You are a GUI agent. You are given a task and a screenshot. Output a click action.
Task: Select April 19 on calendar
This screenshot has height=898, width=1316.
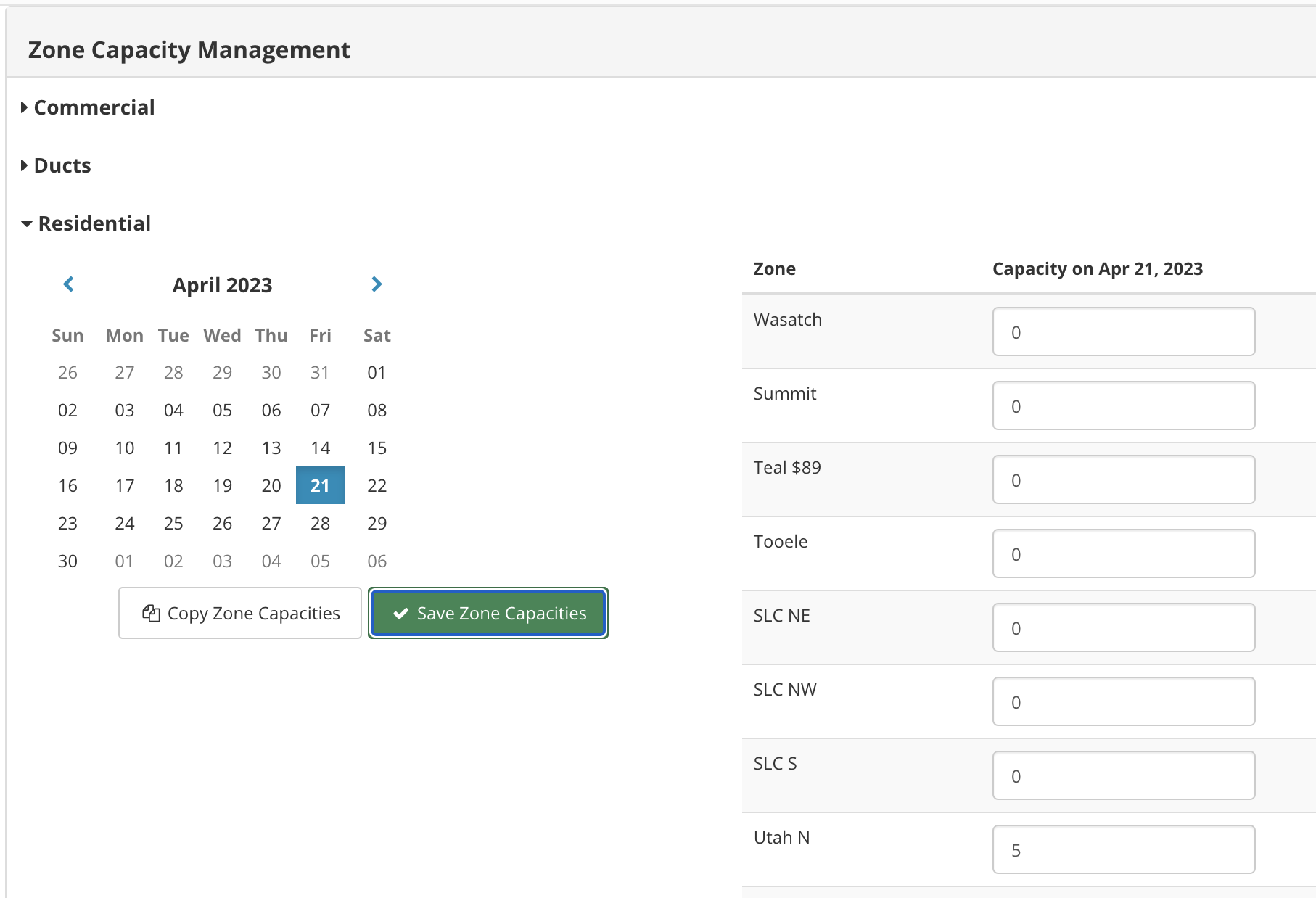(x=222, y=485)
